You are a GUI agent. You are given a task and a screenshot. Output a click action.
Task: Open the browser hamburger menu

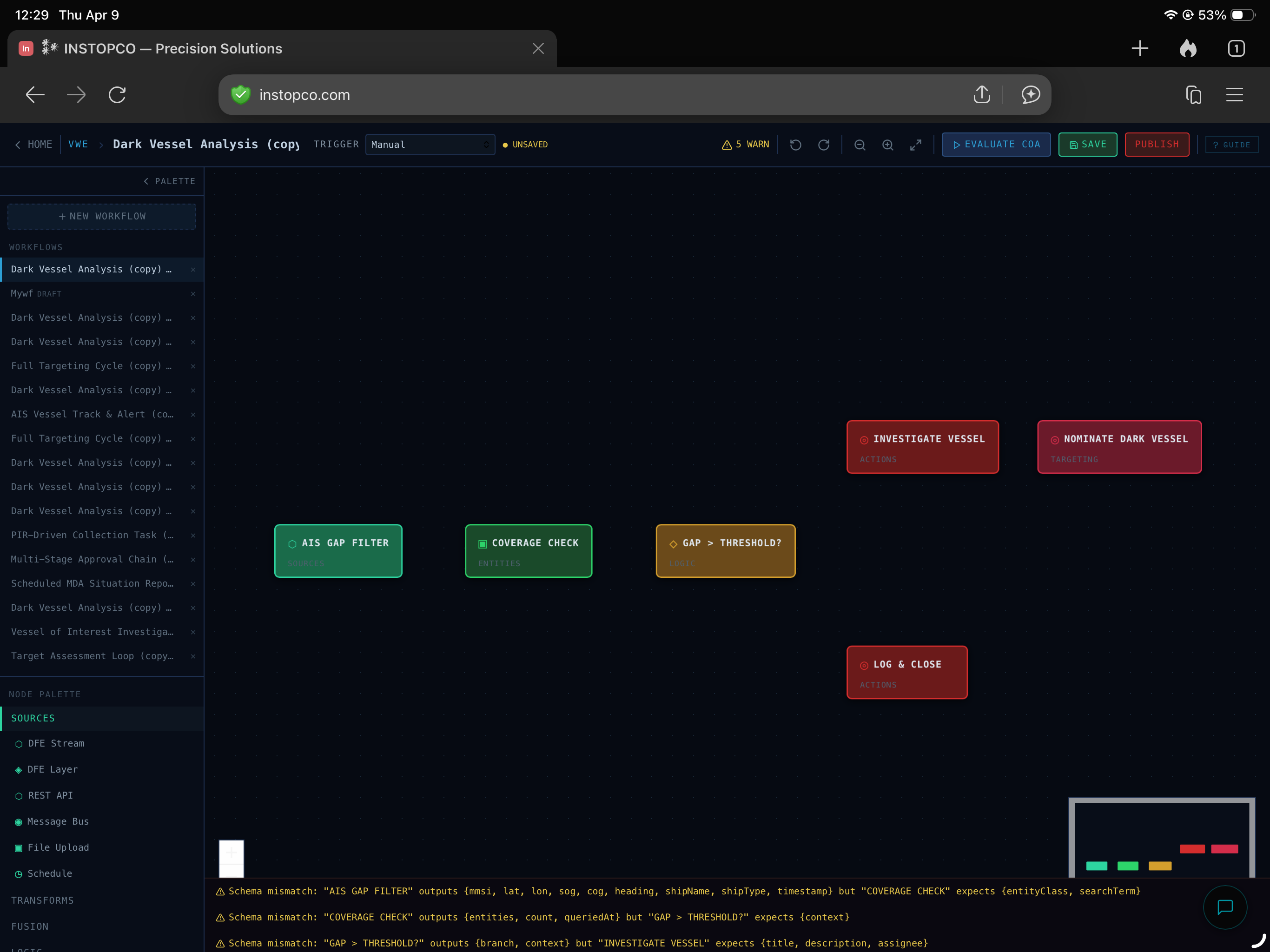[1234, 95]
